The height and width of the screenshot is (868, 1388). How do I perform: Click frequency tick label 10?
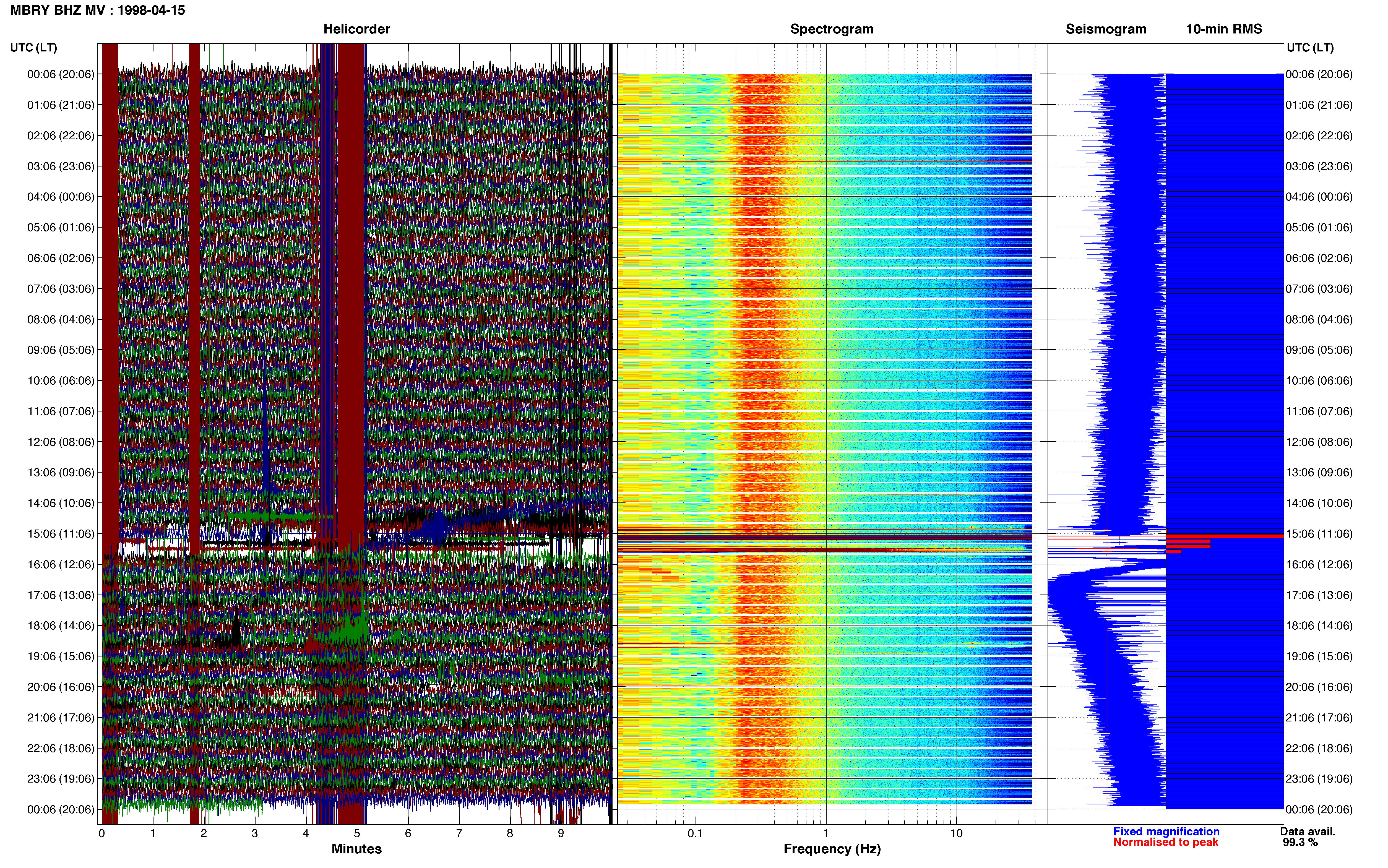(956, 833)
